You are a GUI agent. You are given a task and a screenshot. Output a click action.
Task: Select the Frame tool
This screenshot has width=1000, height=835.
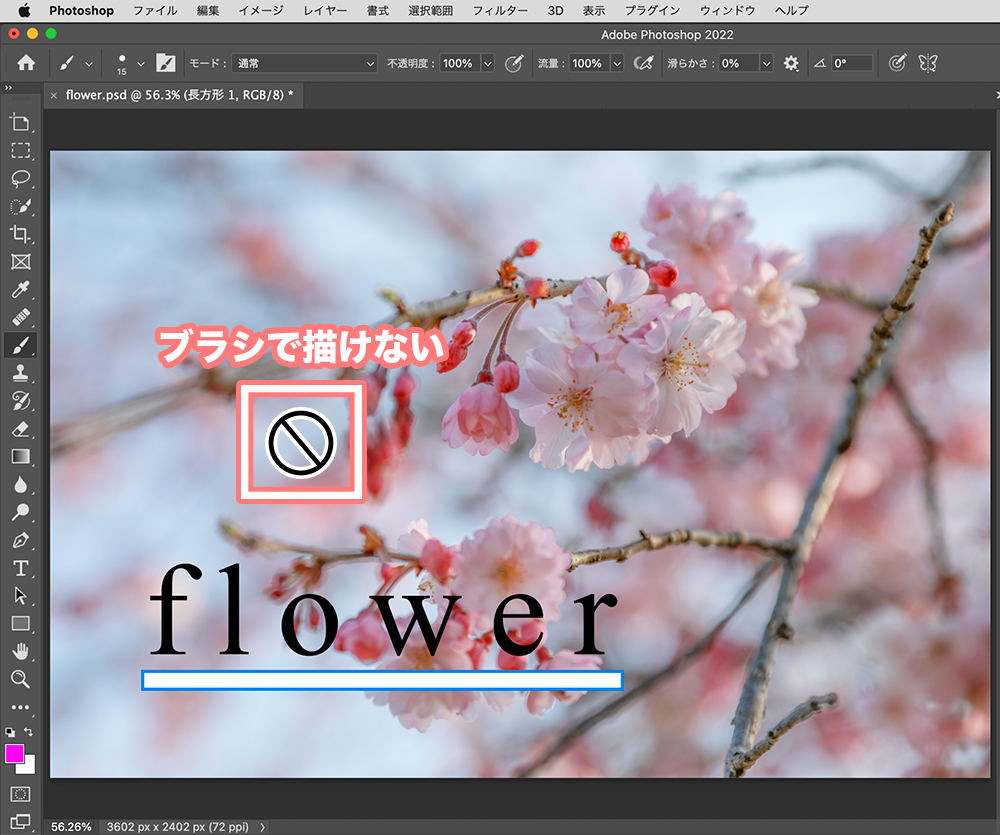point(20,262)
